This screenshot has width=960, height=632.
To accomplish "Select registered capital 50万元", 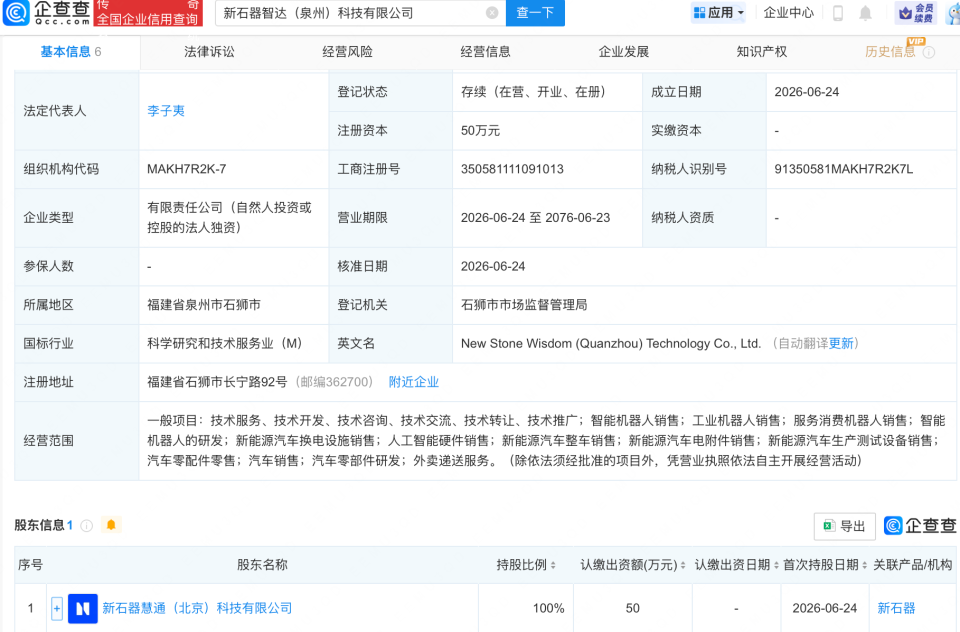I will [x=481, y=131].
